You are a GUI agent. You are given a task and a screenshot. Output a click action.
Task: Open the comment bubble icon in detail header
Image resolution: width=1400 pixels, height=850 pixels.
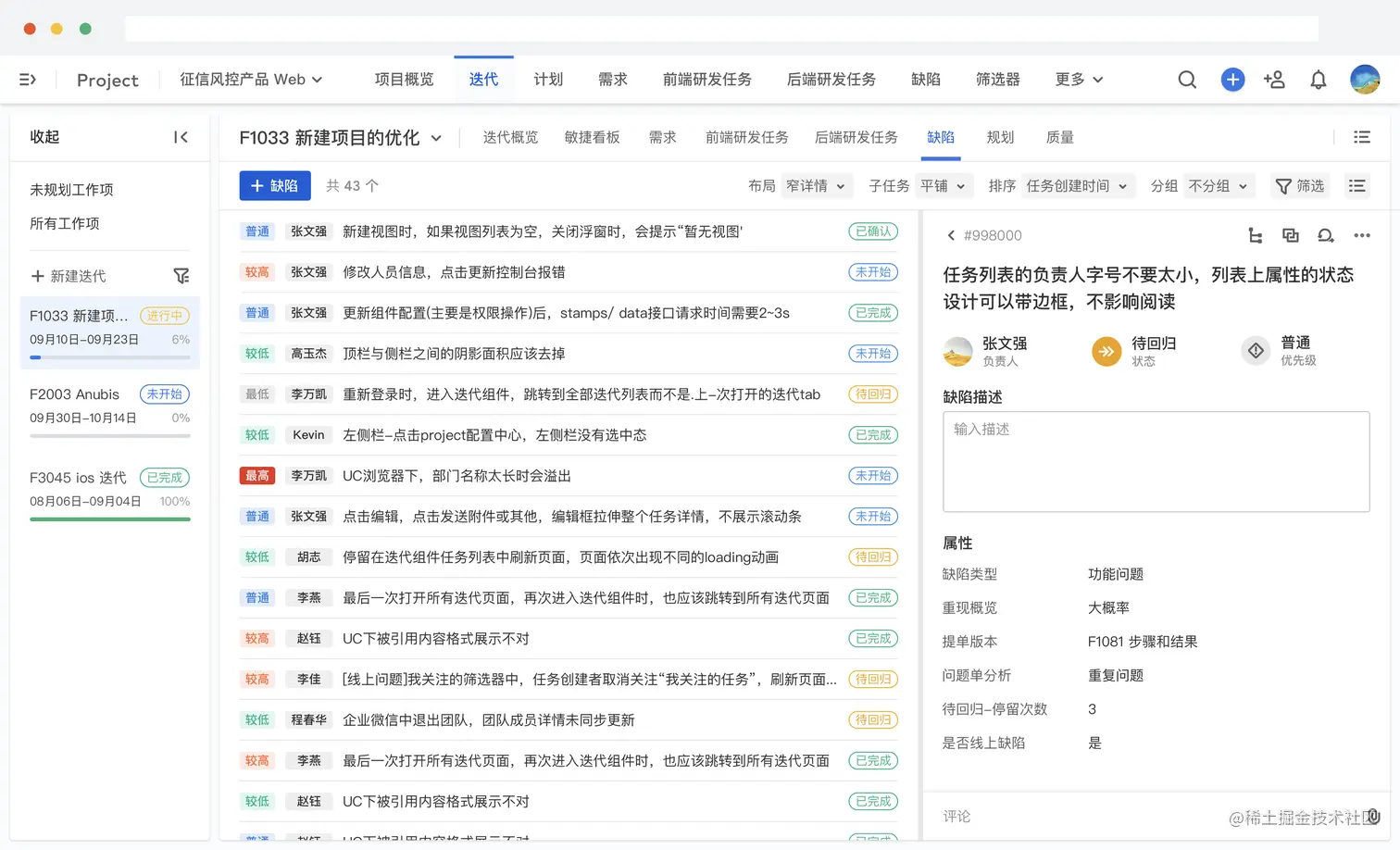coord(1326,235)
